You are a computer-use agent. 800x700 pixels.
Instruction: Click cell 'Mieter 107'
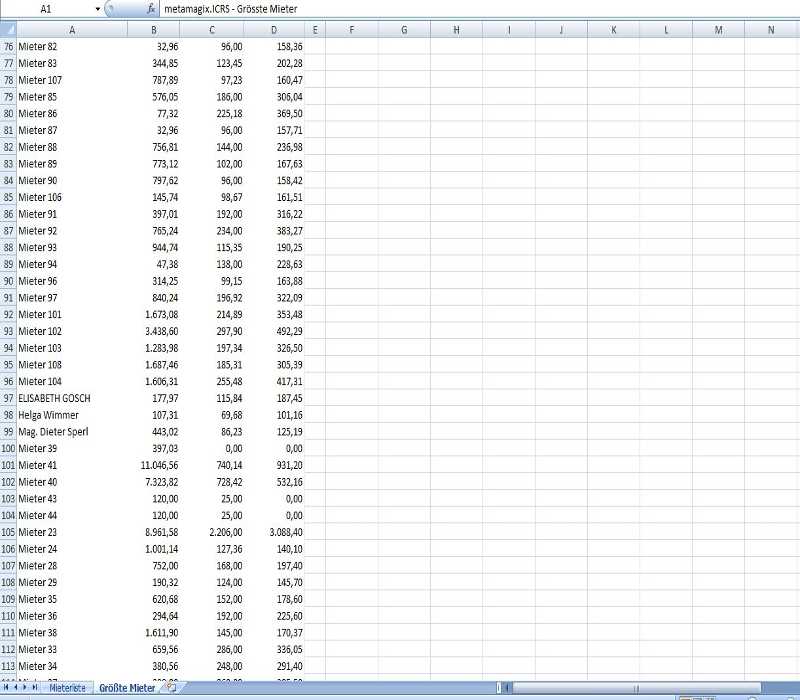coord(72,80)
